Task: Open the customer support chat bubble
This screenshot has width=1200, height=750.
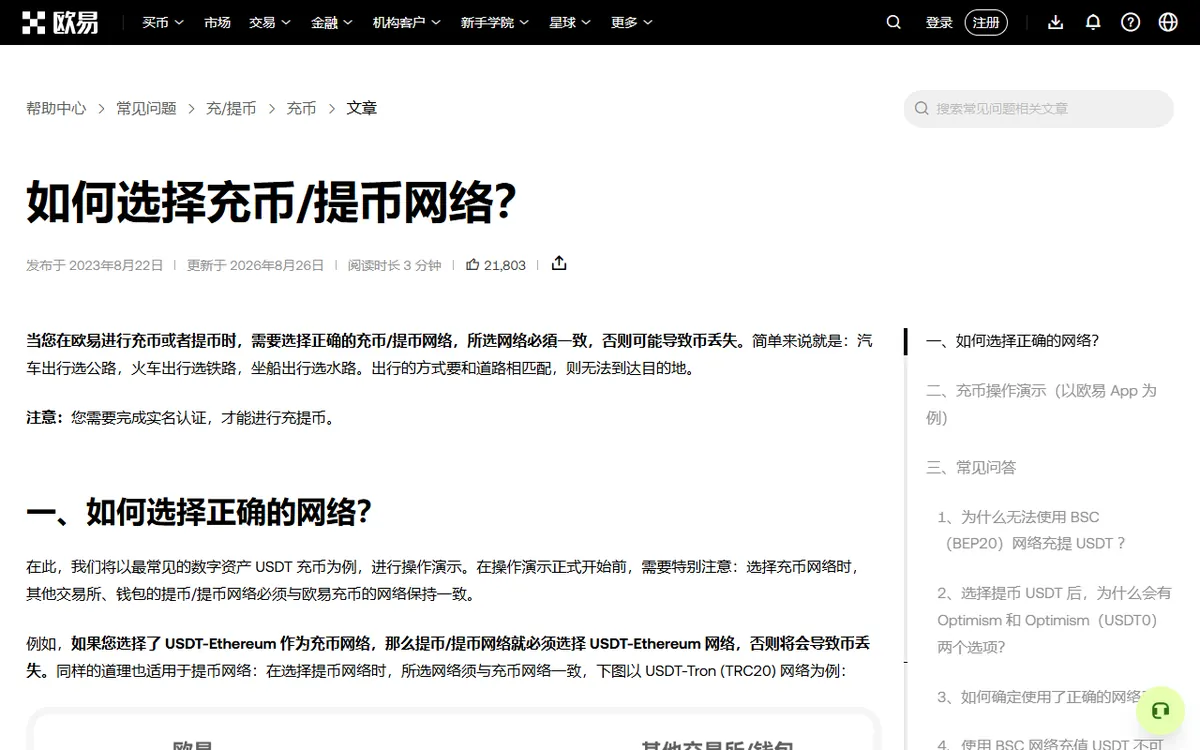Action: [x=1160, y=711]
